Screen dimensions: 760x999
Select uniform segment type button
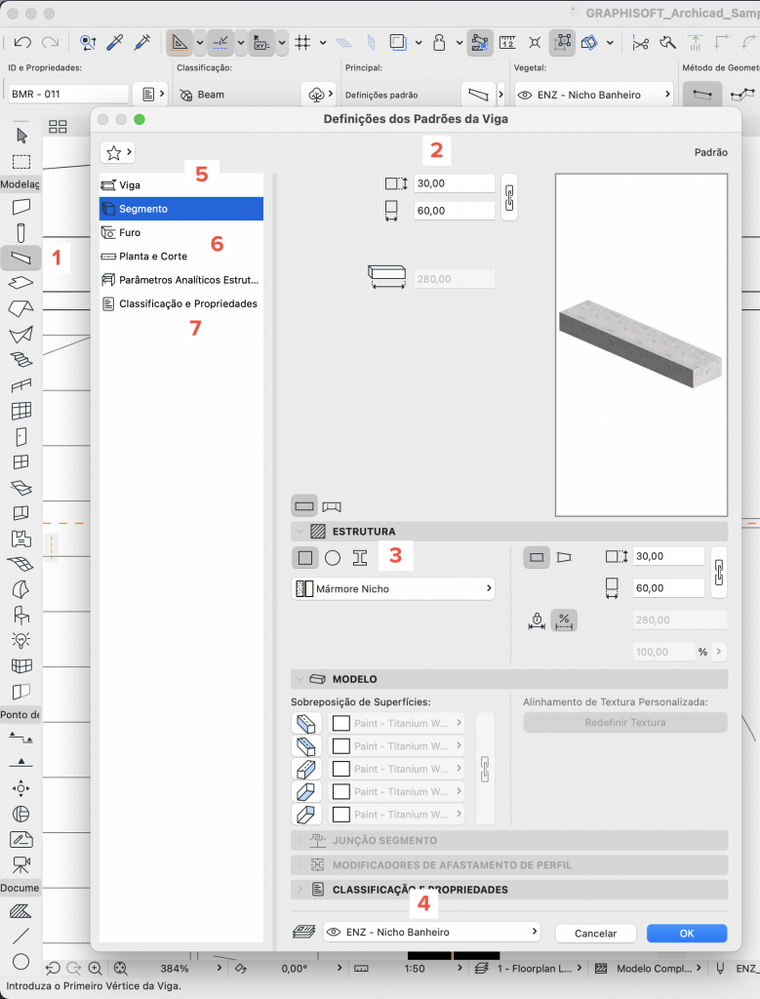click(x=536, y=557)
